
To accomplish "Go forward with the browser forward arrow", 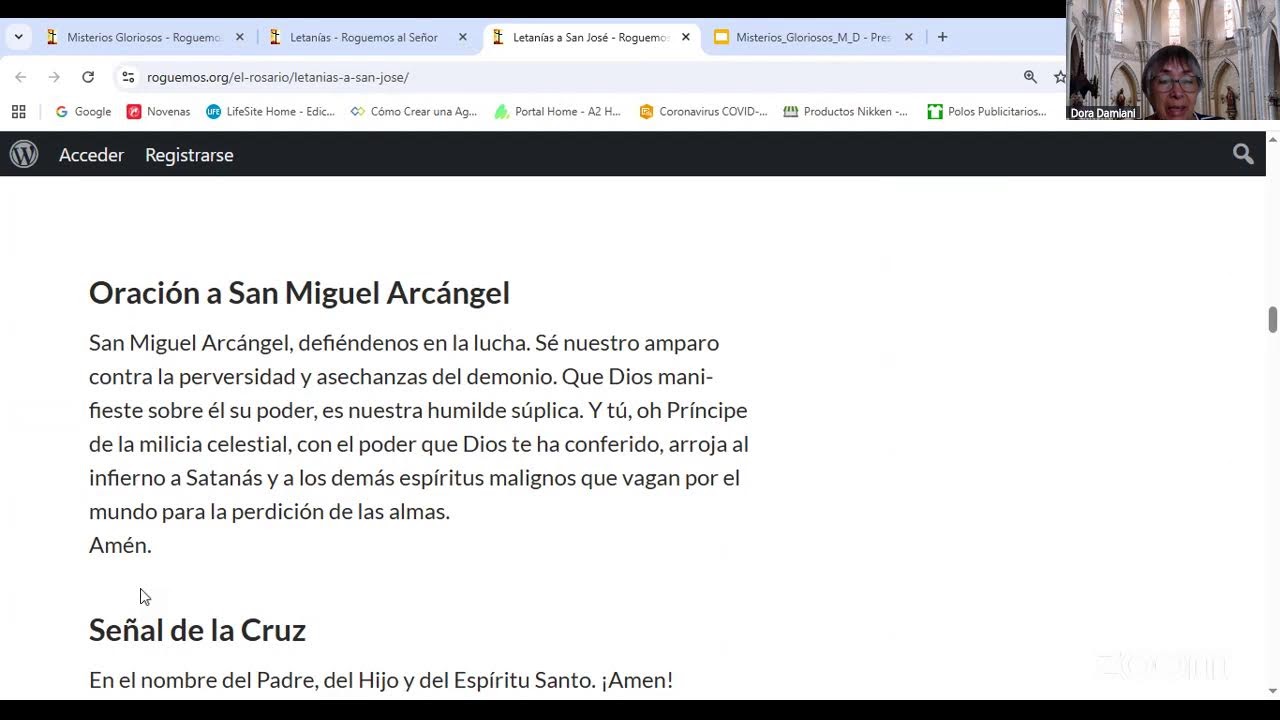I will [54, 77].
